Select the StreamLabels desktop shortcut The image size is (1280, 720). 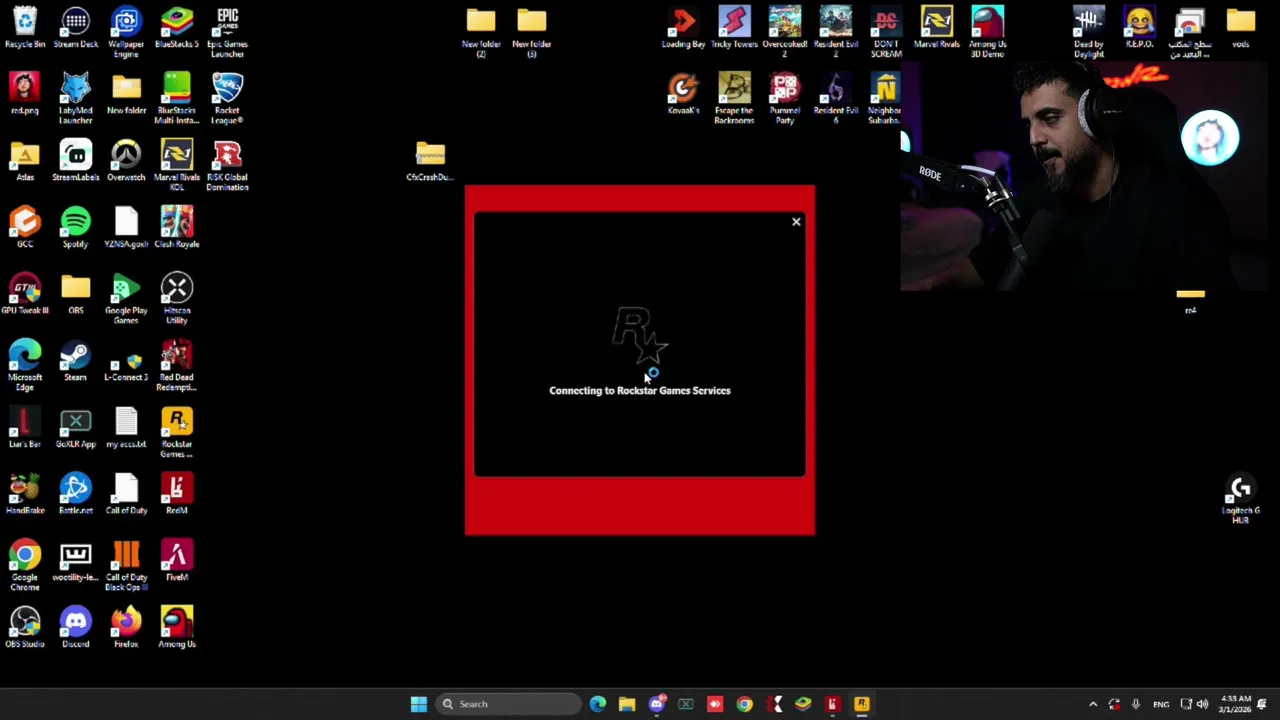point(76,161)
